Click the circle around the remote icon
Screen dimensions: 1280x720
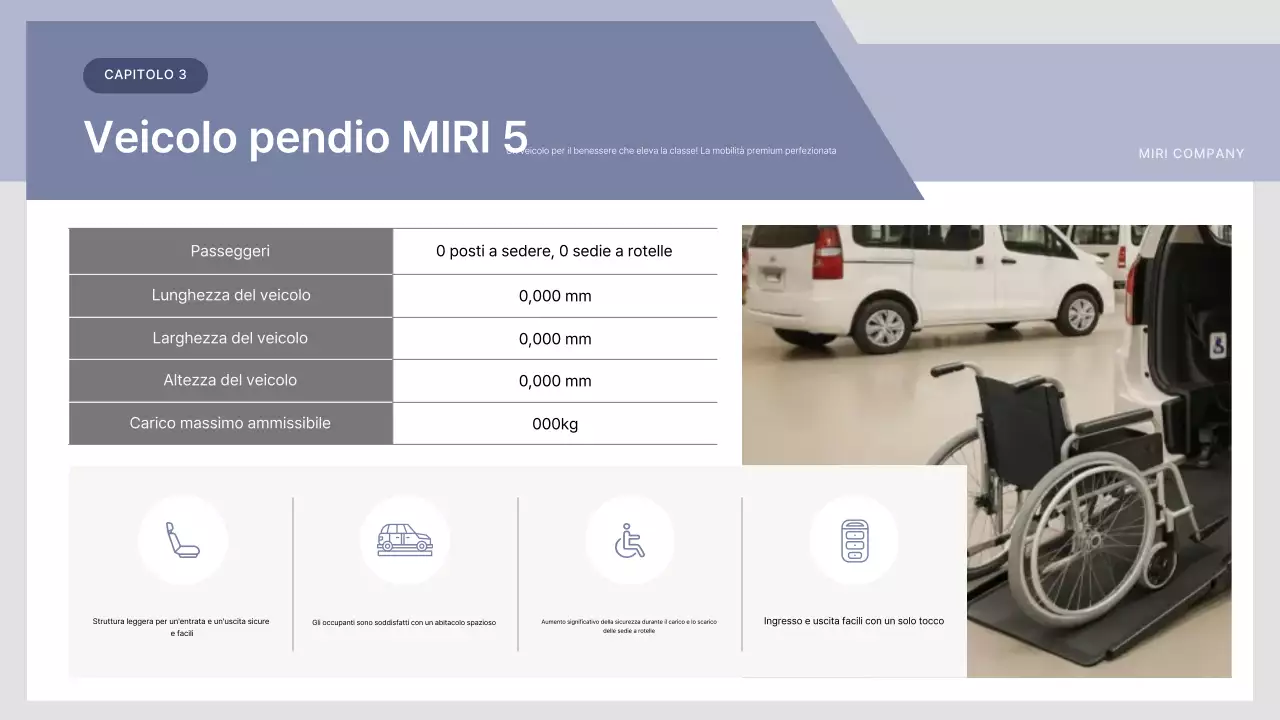(854, 540)
